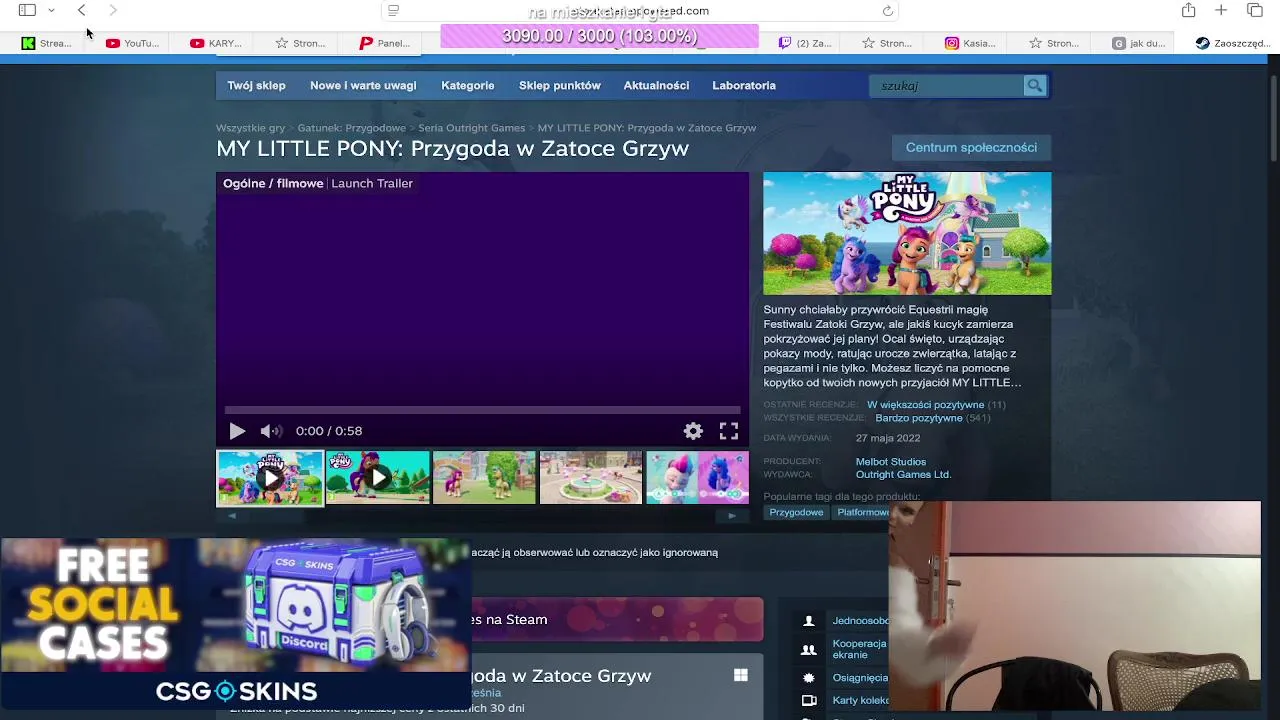Open 'Bardzo pozytywne' all reviews link

tap(919, 418)
